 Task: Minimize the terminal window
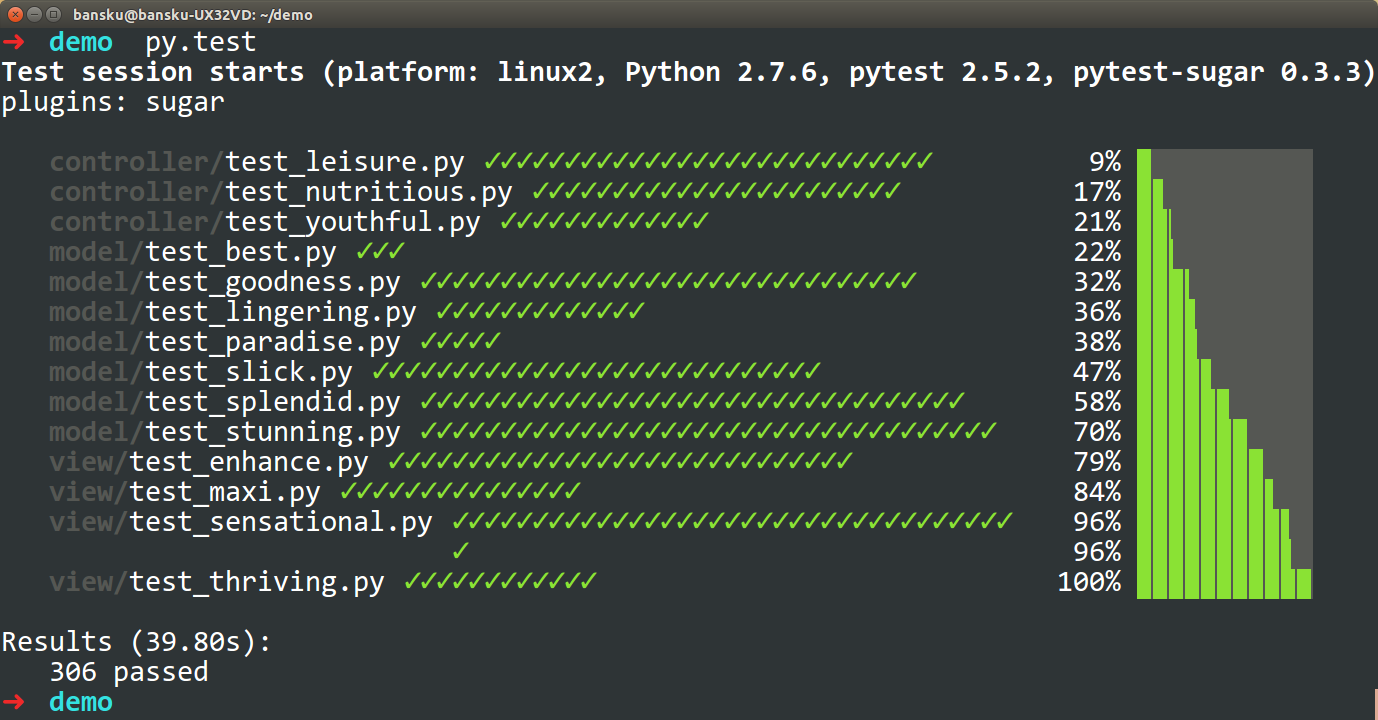(x=33, y=14)
